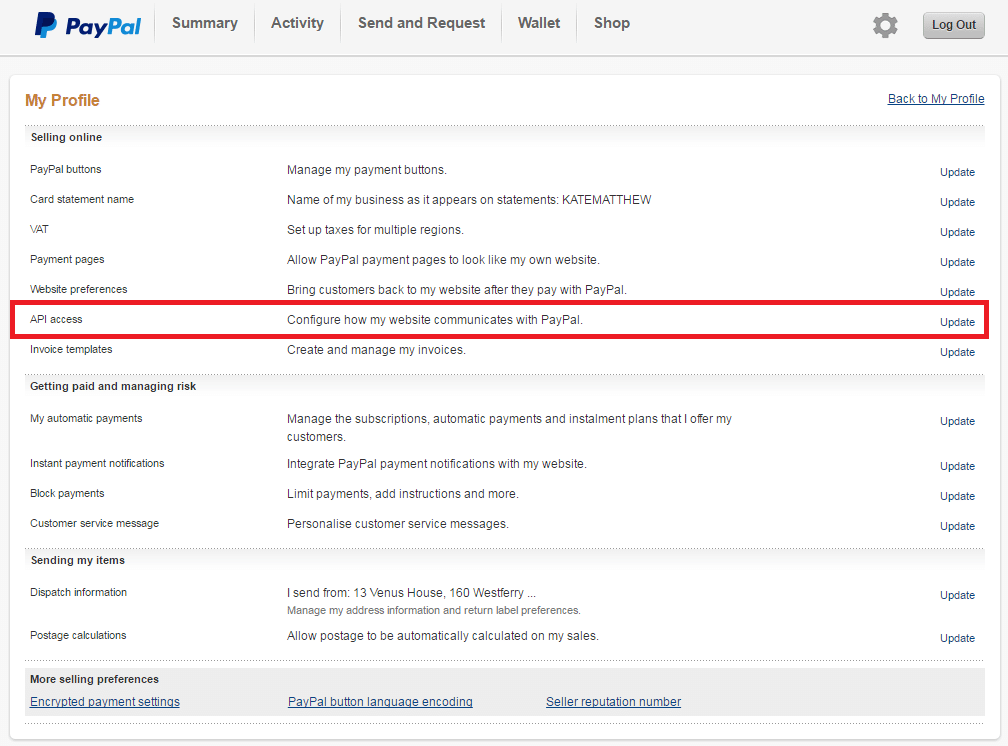This screenshot has height=746, width=1008.
Task: Open Send and Request menu item
Action: [x=421, y=23]
